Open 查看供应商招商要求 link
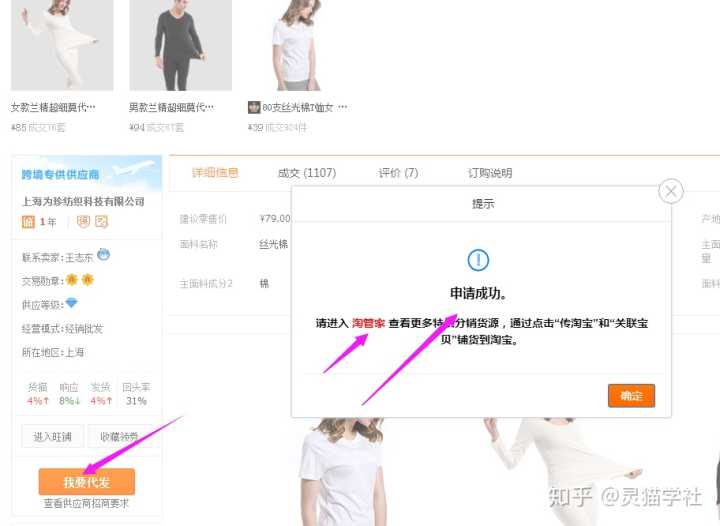 pos(86,504)
